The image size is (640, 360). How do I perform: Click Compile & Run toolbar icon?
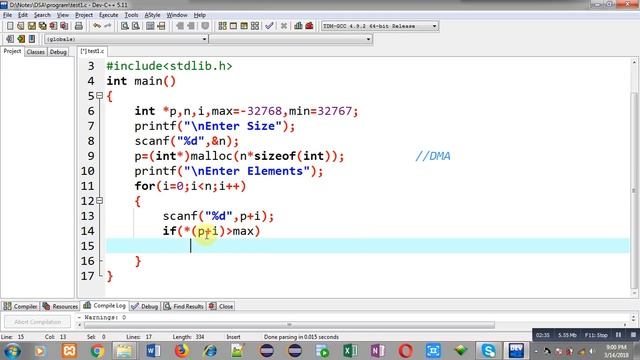tap(244, 26)
